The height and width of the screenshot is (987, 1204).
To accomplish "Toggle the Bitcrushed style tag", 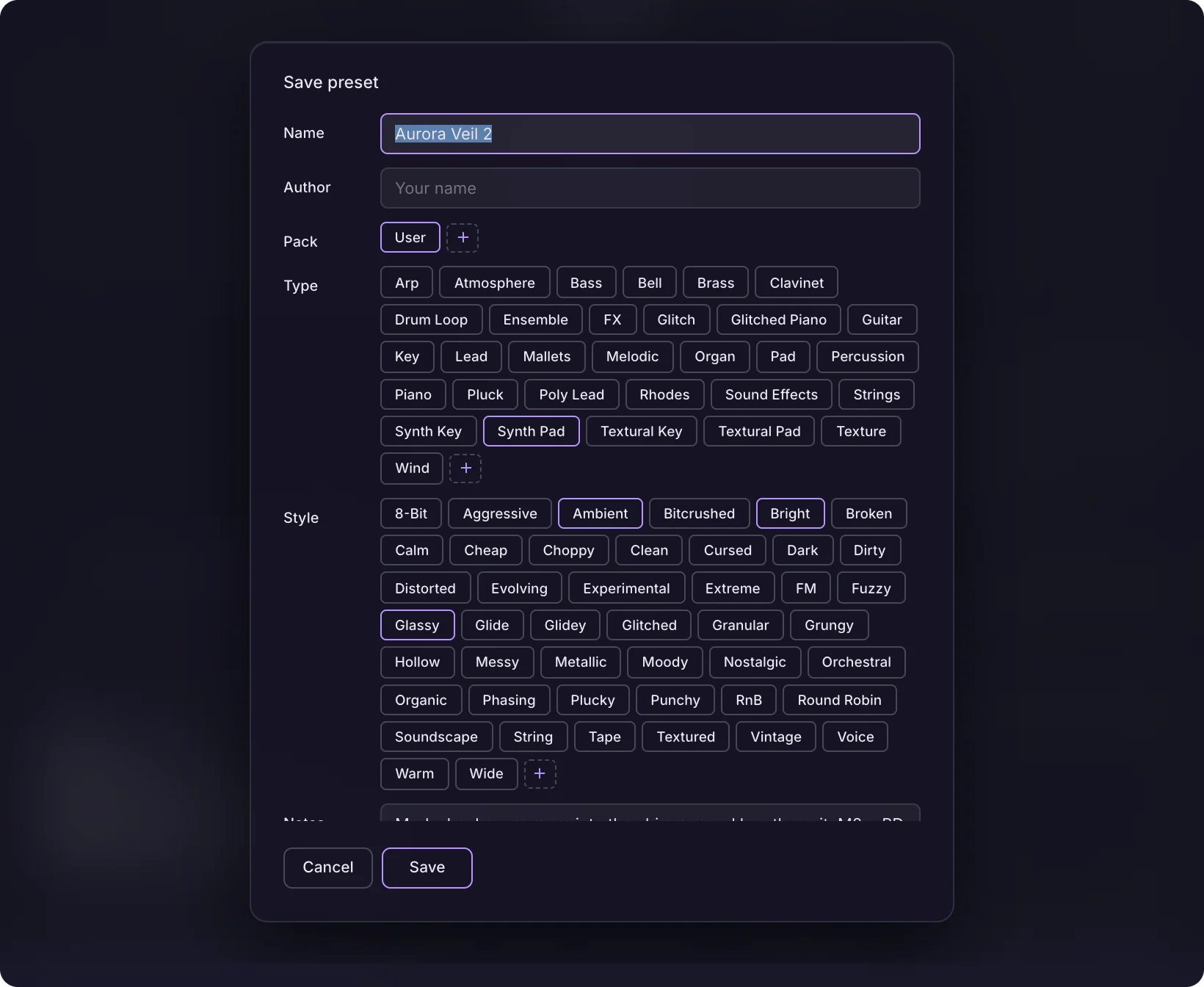I will (x=699, y=513).
